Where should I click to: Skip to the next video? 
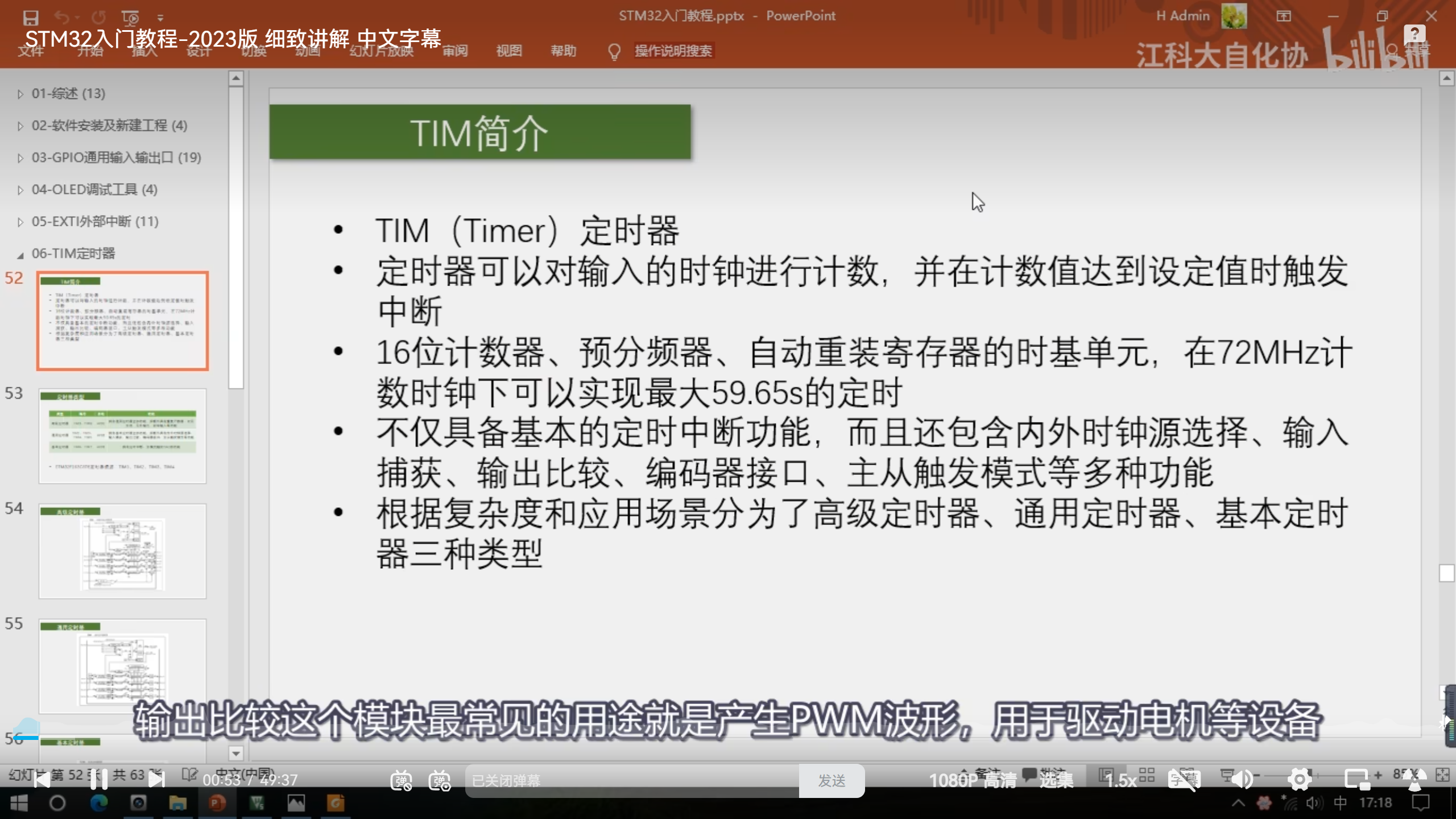156,780
